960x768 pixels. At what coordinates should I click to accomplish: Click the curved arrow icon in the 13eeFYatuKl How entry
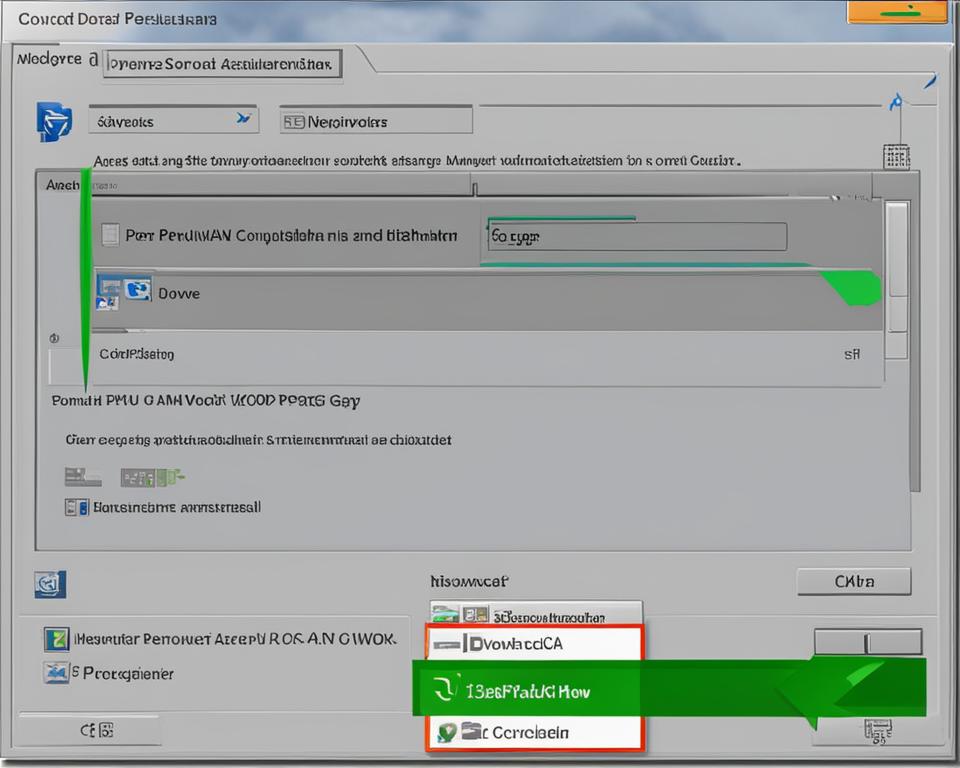coord(444,689)
